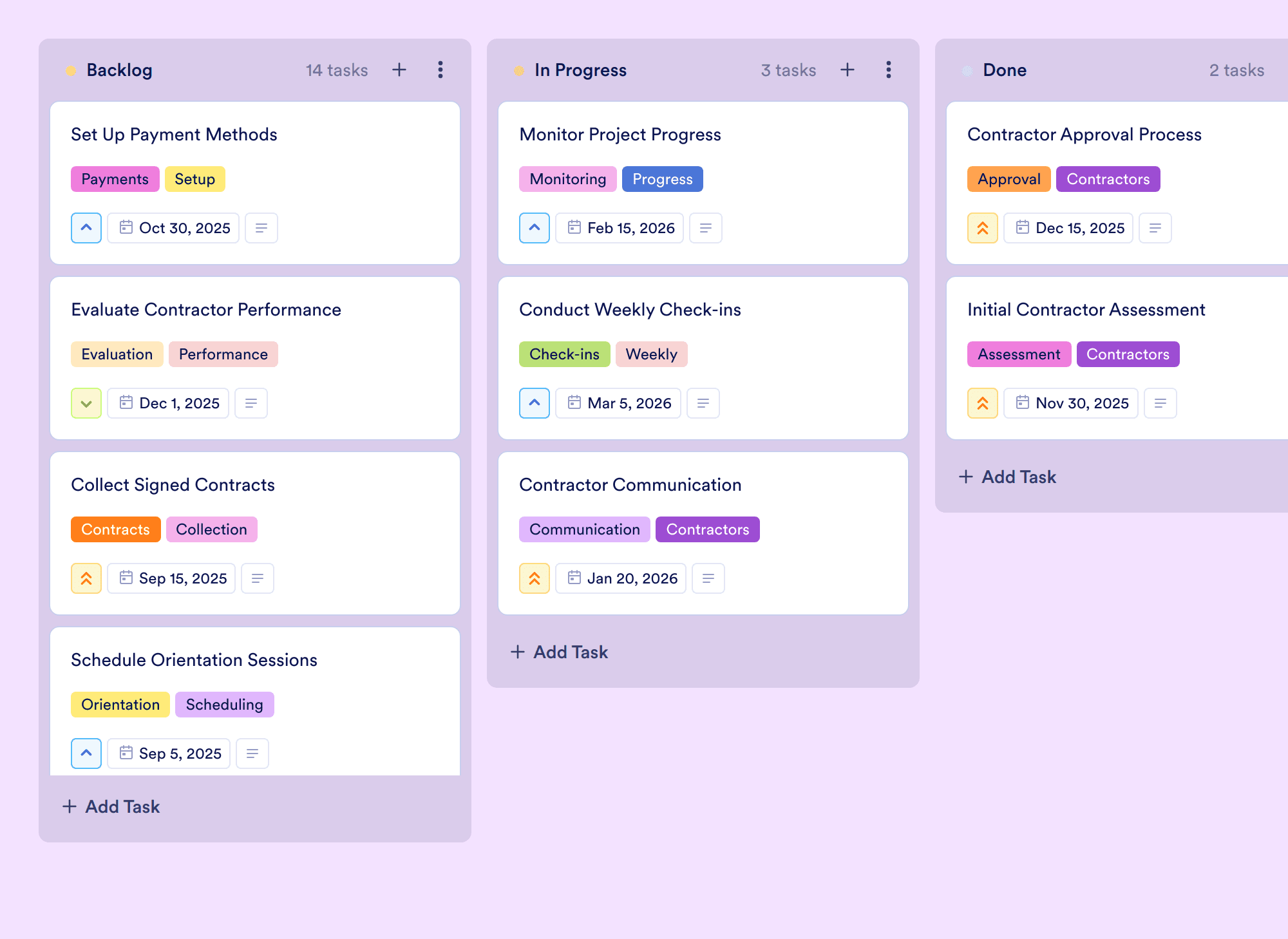Image resolution: width=1288 pixels, height=939 pixels.
Task: Click Add Task in Done column
Action: click(x=1007, y=477)
